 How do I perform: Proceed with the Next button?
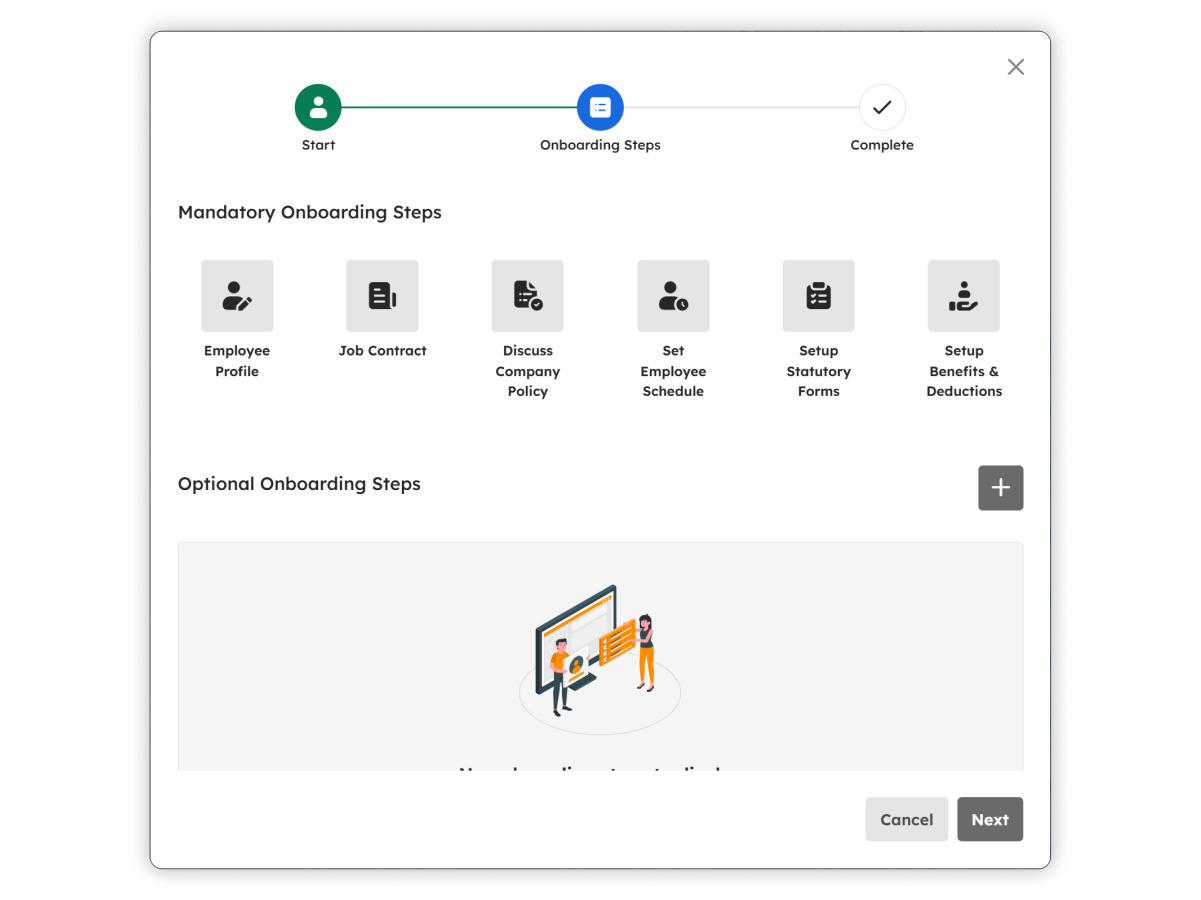coord(990,819)
